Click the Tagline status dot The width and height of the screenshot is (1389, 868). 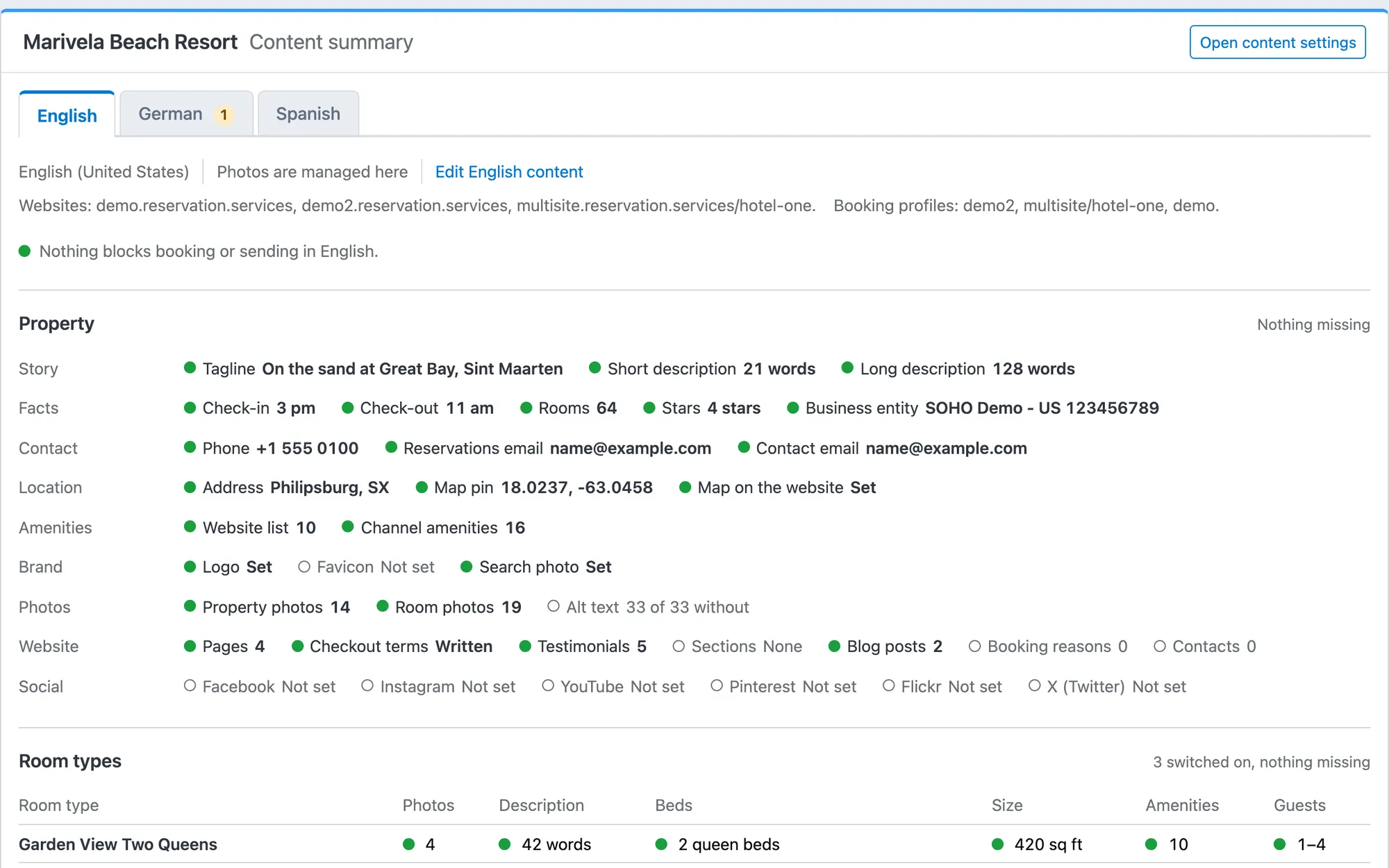click(190, 368)
